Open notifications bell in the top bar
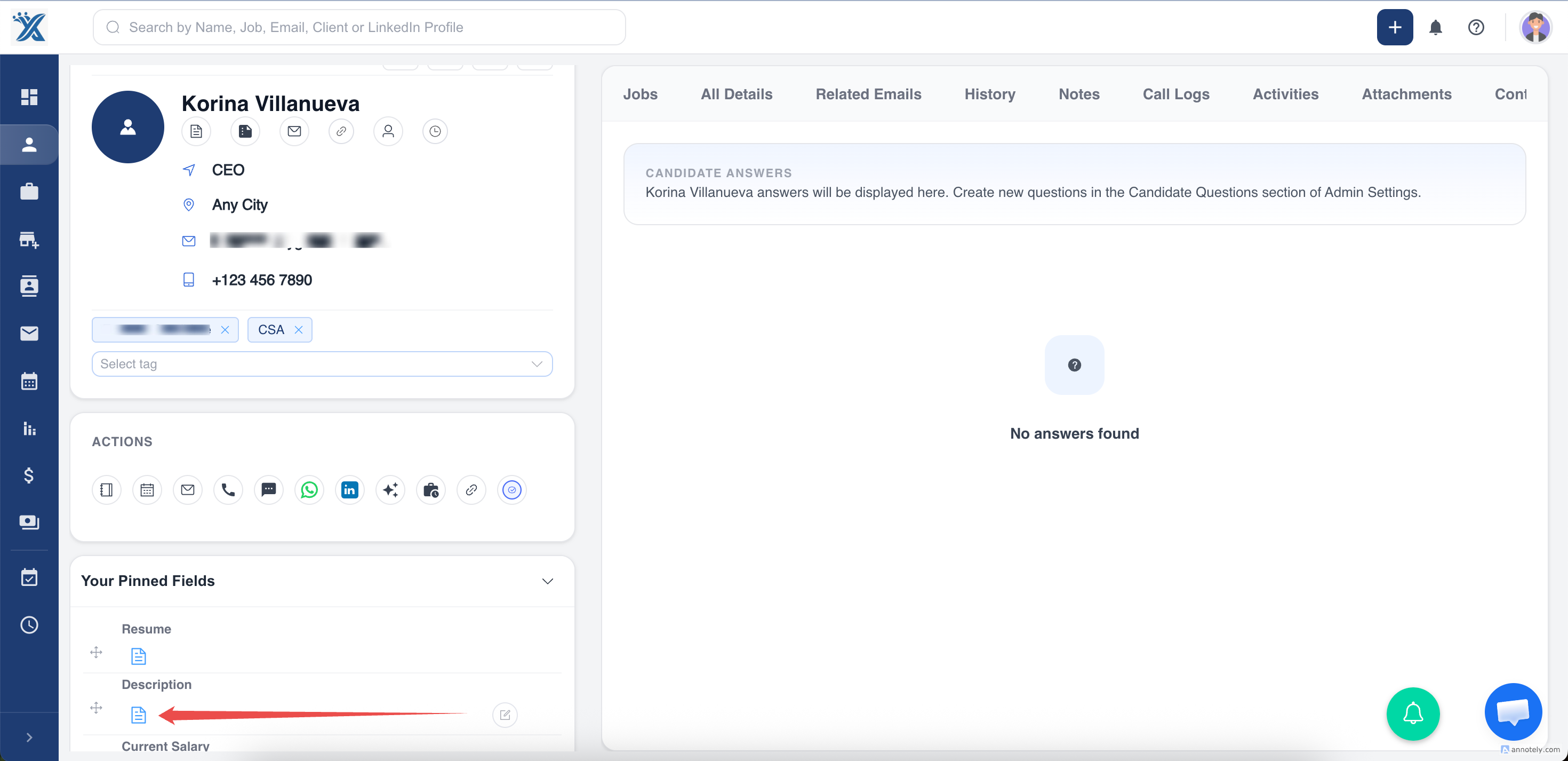This screenshot has height=761, width=1568. click(1435, 27)
